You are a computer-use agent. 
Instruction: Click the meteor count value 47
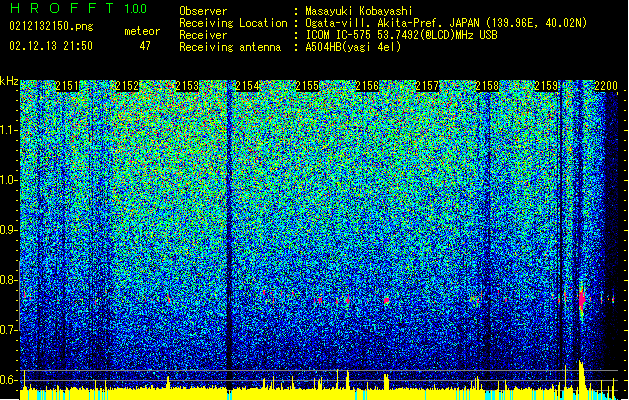click(145, 46)
